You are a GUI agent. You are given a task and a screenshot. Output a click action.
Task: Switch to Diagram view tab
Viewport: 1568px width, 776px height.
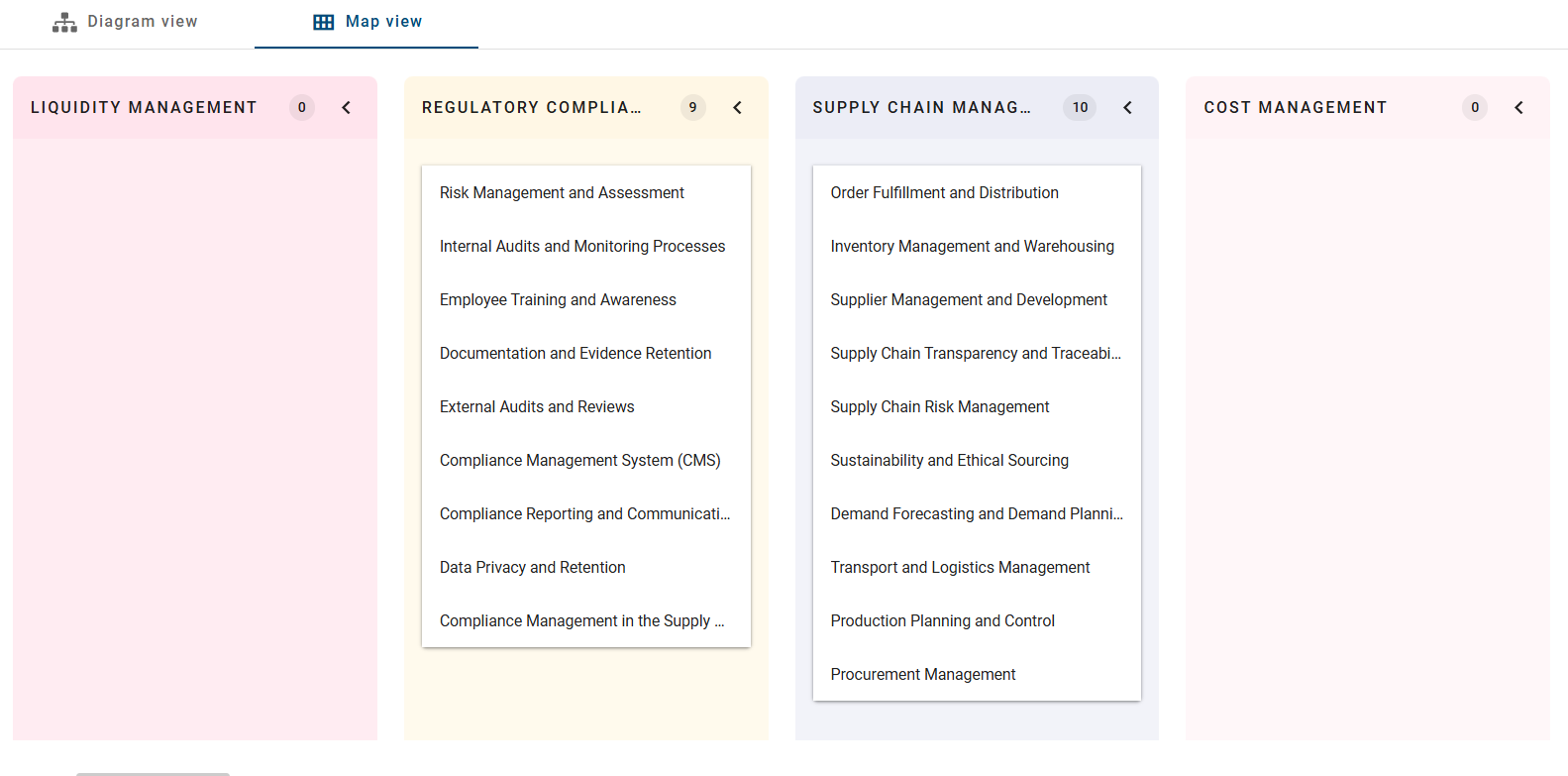pyautogui.click(x=126, y=22)
